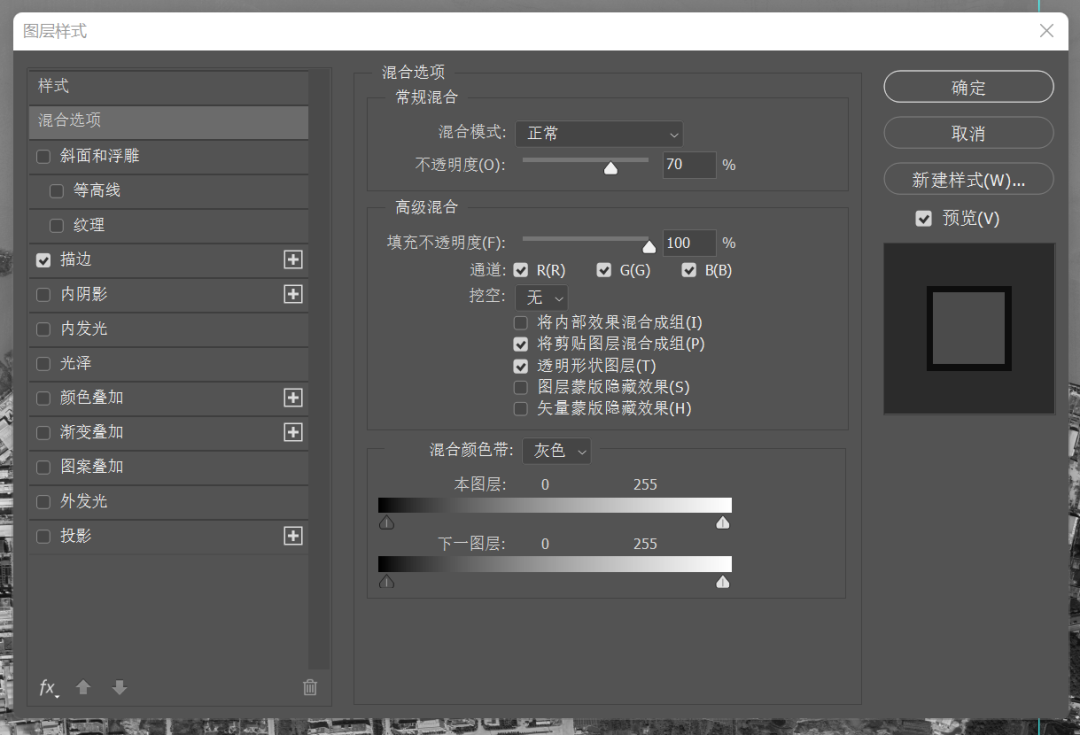Select the 样式 header item

169,87
